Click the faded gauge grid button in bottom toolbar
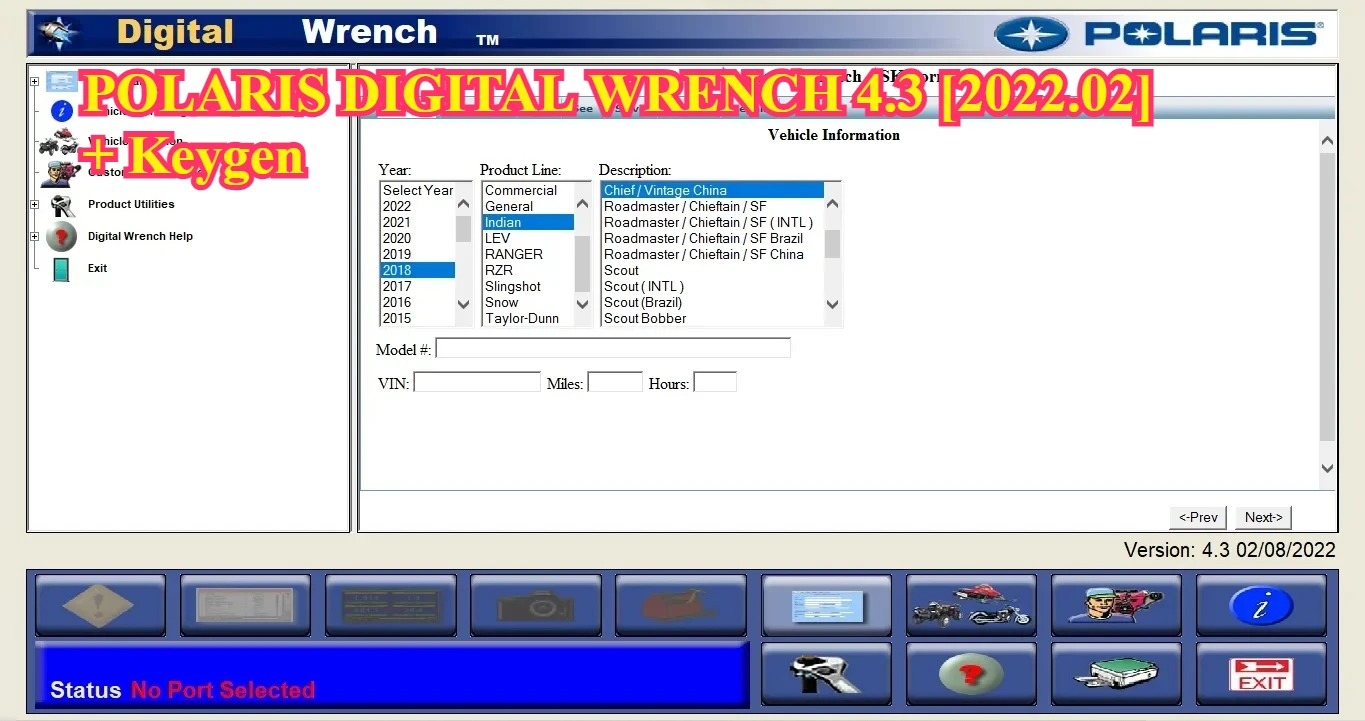Screen dimensions: 1365x721 coord(391,606)
